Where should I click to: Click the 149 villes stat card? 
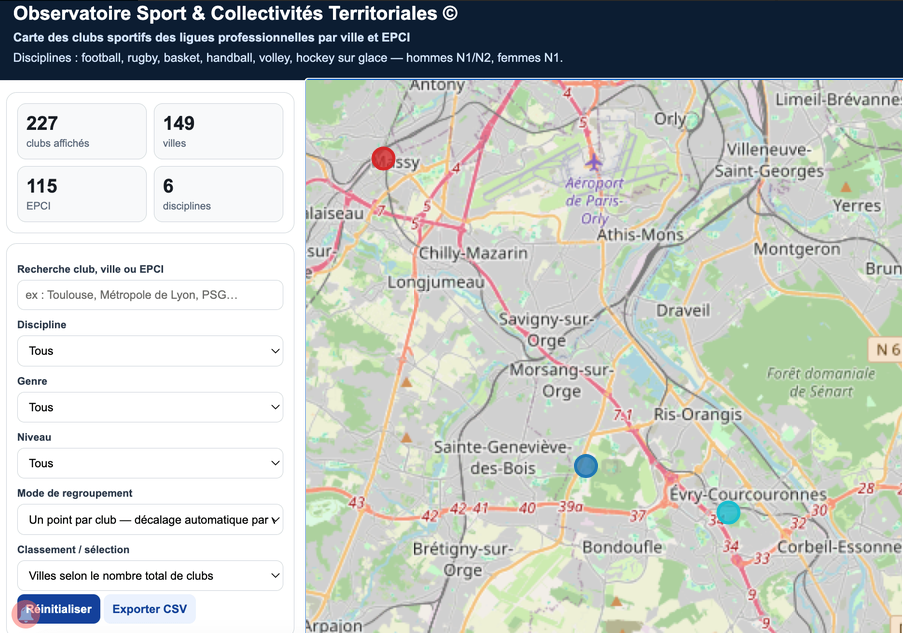click(218, 131)
